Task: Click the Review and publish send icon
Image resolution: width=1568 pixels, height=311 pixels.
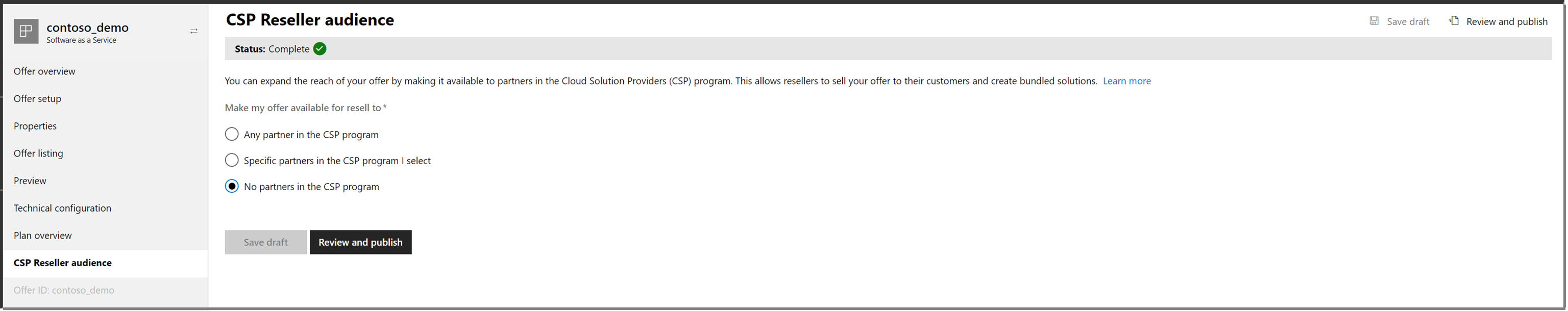Action: (x=1454, y=20)
